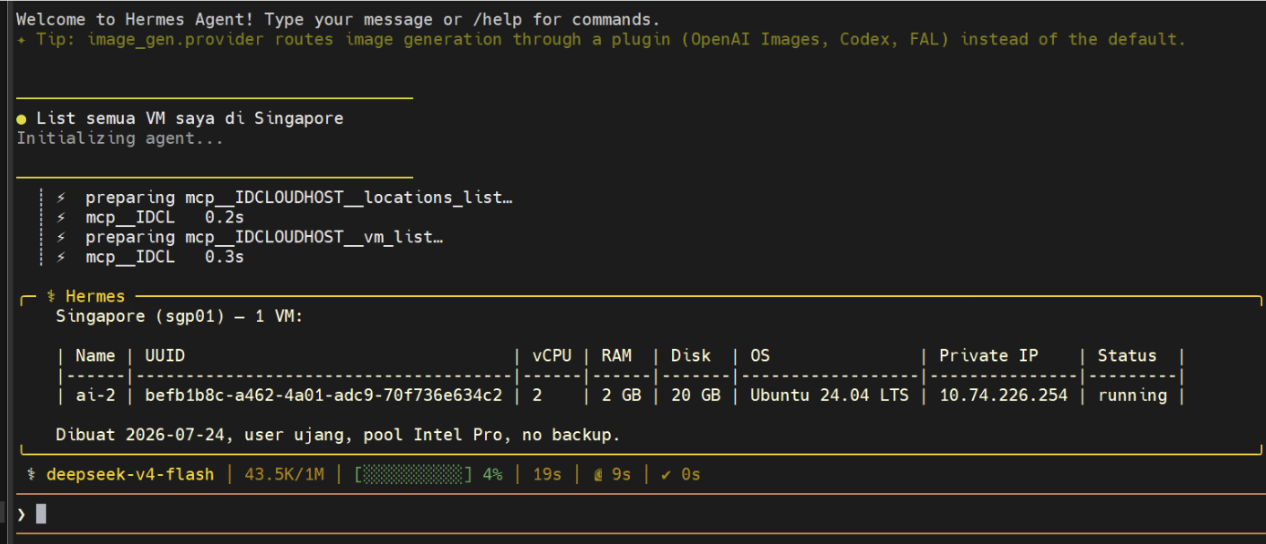1266x544 pixels.
Task: Click the model icon before deepseek-v4-flash
Action: coord(32,475)
